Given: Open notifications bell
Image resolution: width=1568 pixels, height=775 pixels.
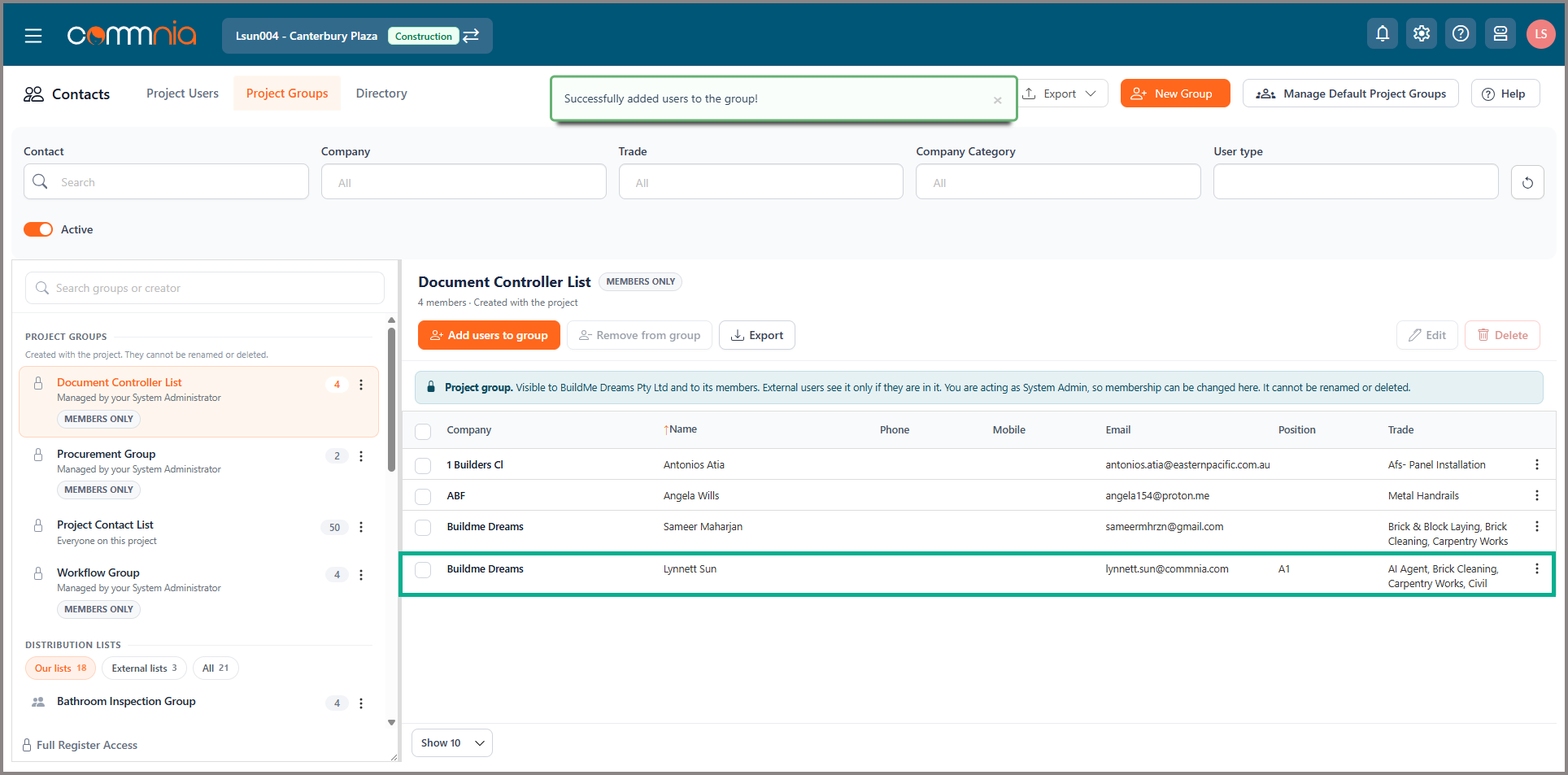Looking at the screenshot, I should click(x=1383, y=33).
